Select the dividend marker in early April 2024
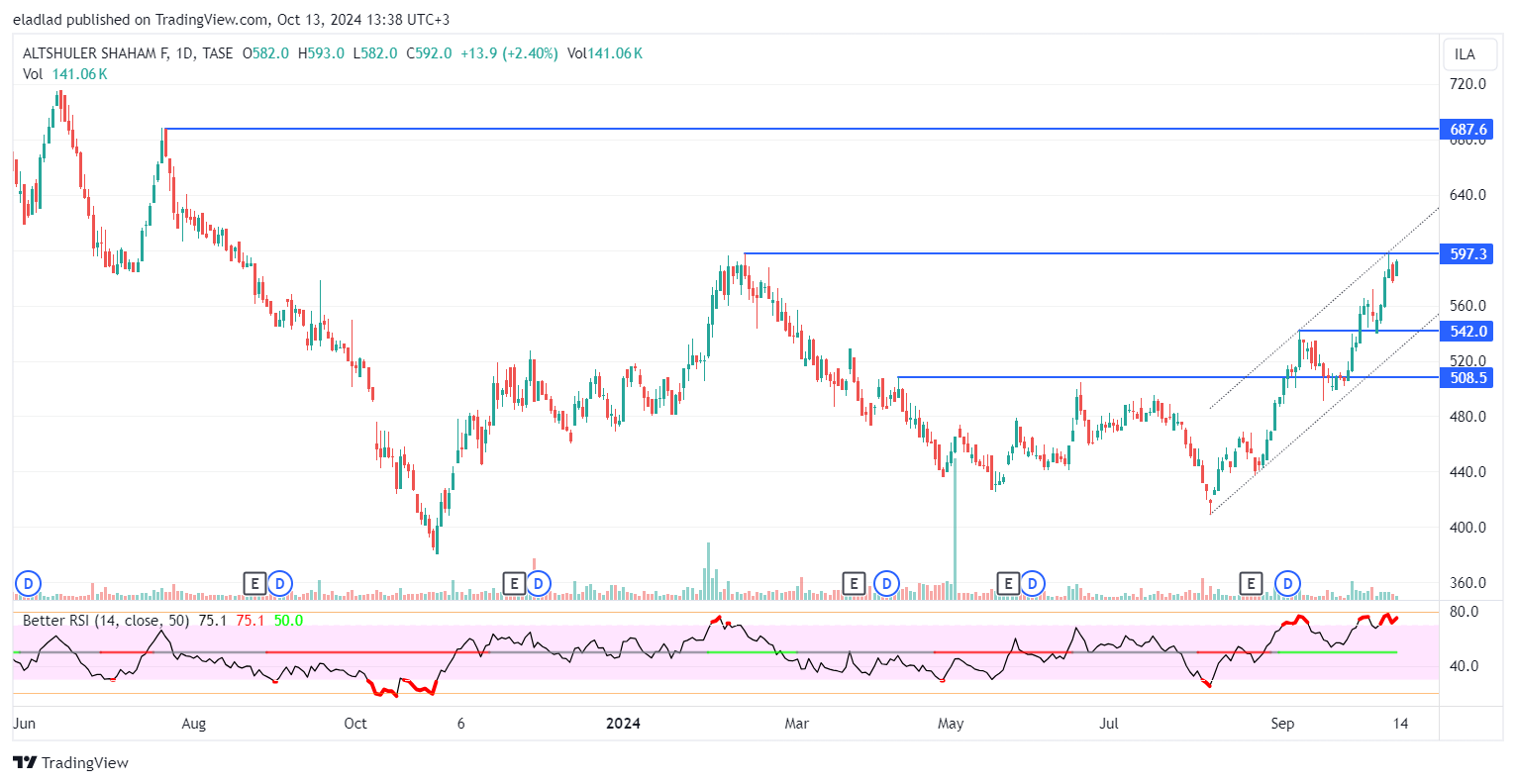The width and height of the screenshot is (1516, 784). [x=886, y=584]
